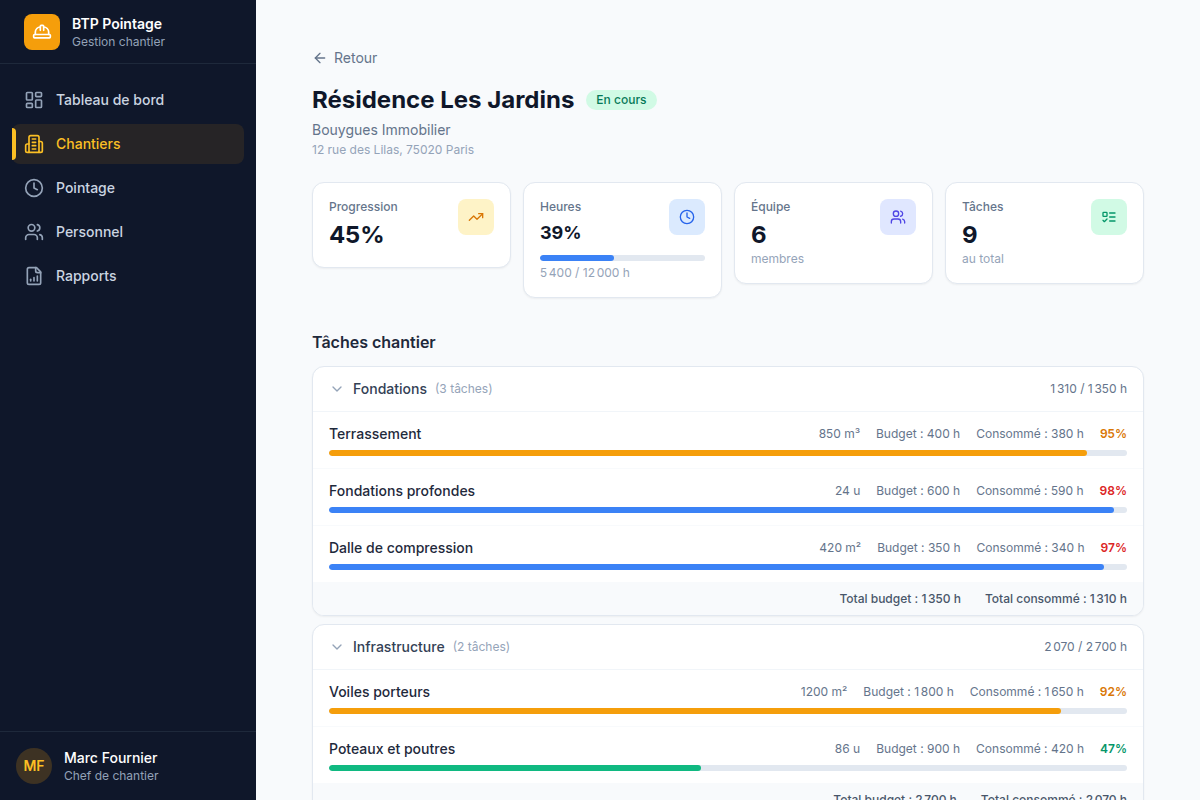Image resolution: width=1200 pixels, height=800 pixels.
Task: Collapse the Infrastructure task group chevron
Action: (x=337, y=647)
